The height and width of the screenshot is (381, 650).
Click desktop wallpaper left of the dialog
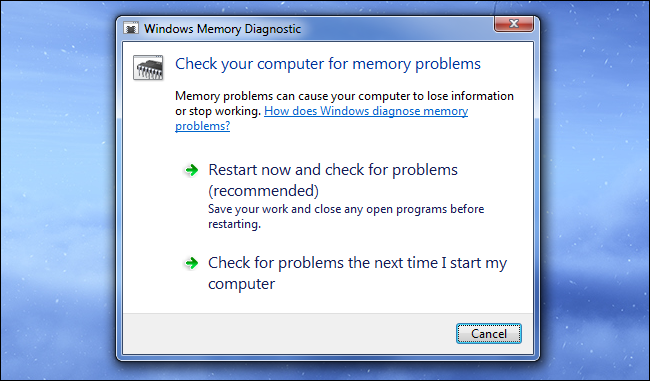58,191
